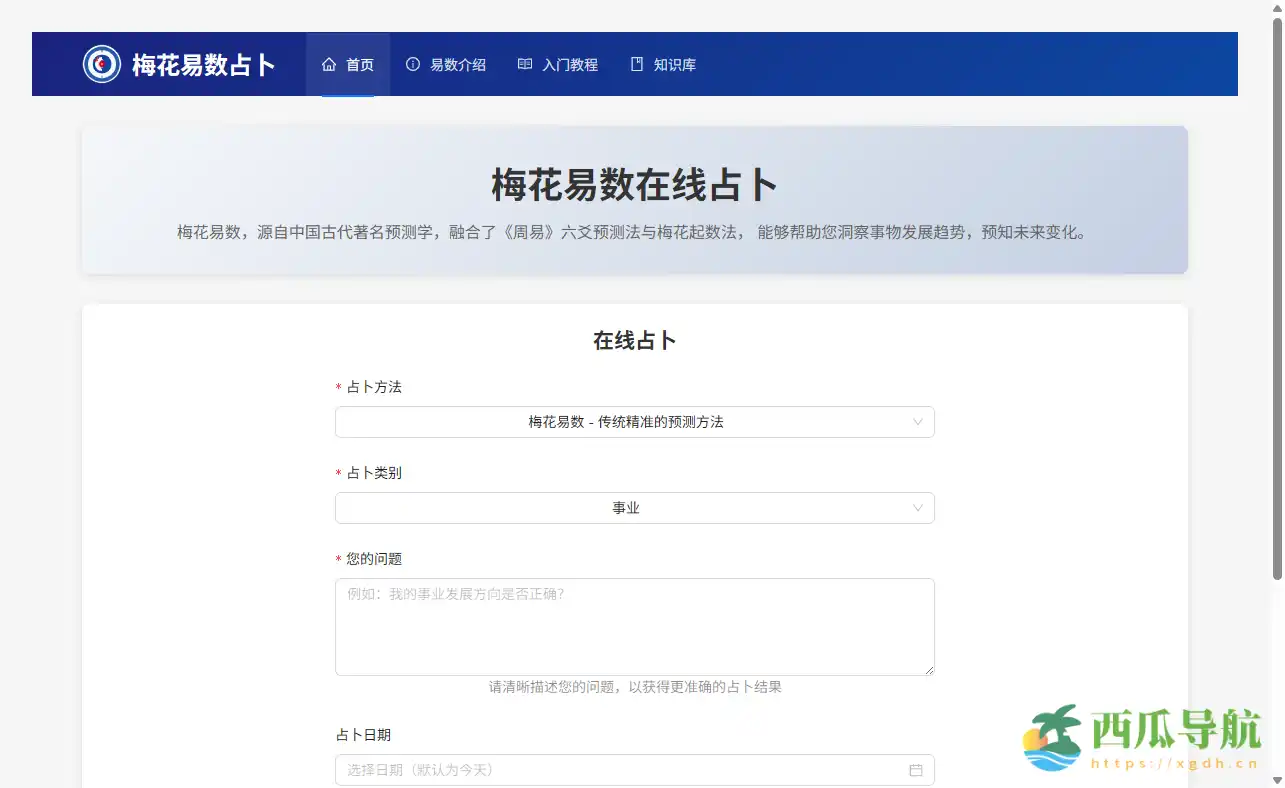Click the 梅花易数占卜 circular logo icon
Viewport: 1285px width, 788px height.
tap(101, 64)
